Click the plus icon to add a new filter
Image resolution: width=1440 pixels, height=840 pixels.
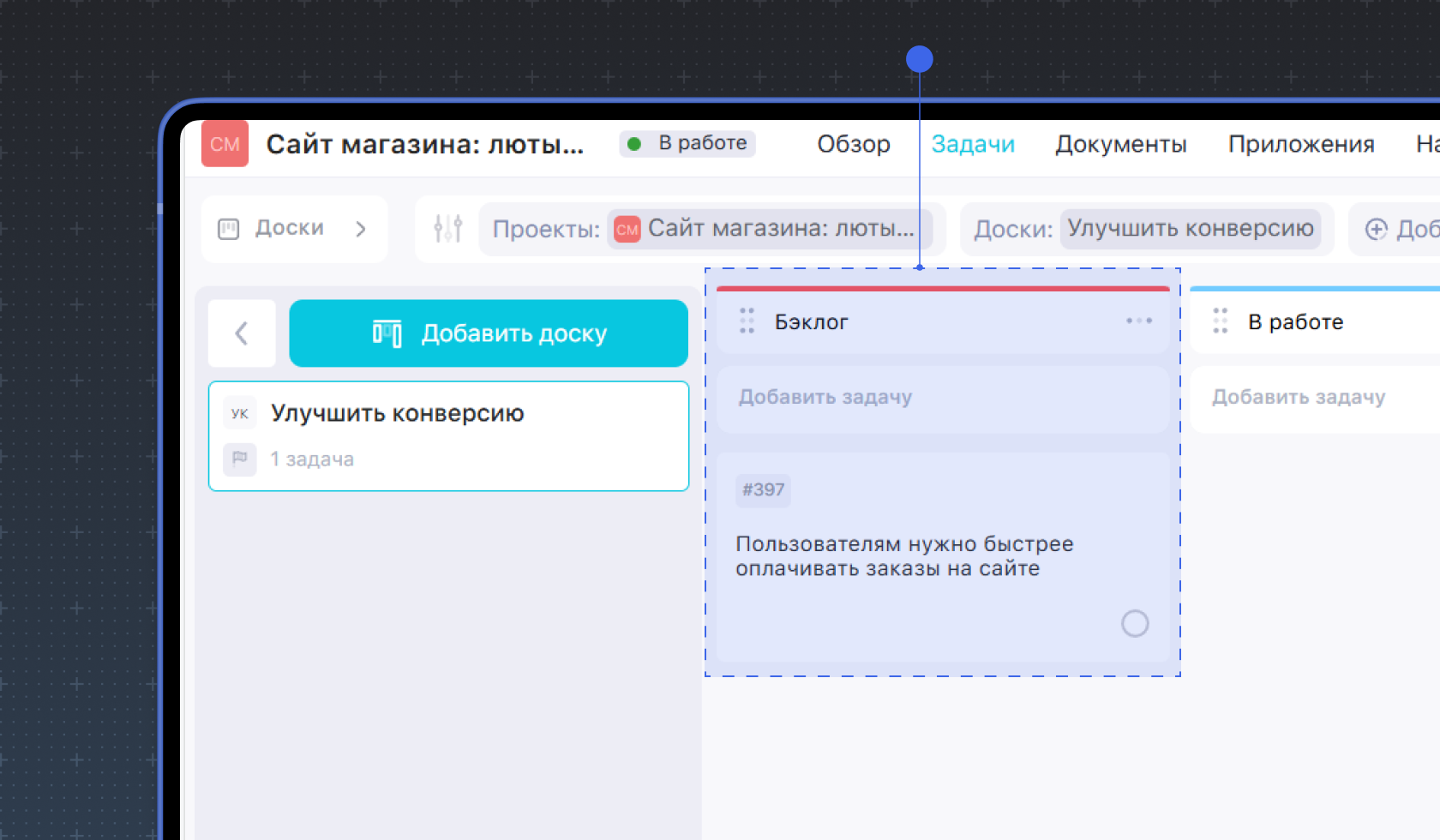1377,229
